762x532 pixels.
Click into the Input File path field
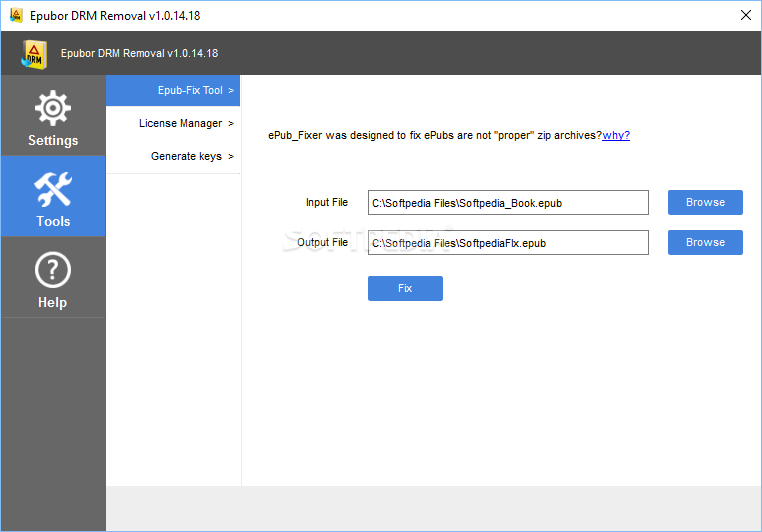(508, 203)
